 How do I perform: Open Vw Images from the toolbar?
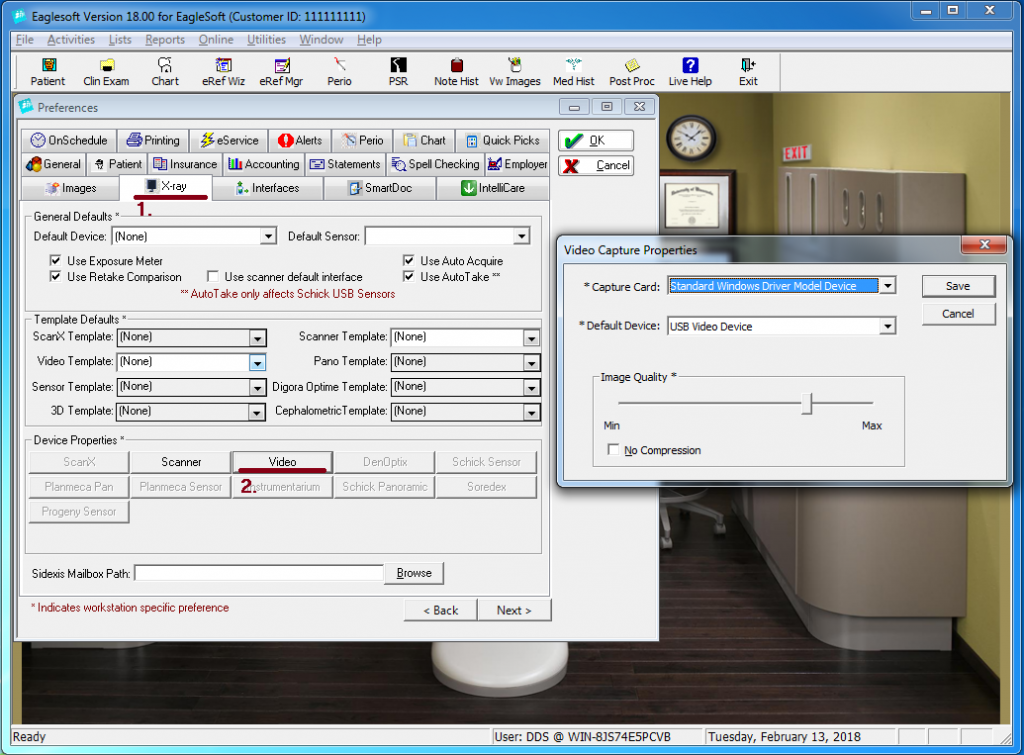tap(515, 71)
